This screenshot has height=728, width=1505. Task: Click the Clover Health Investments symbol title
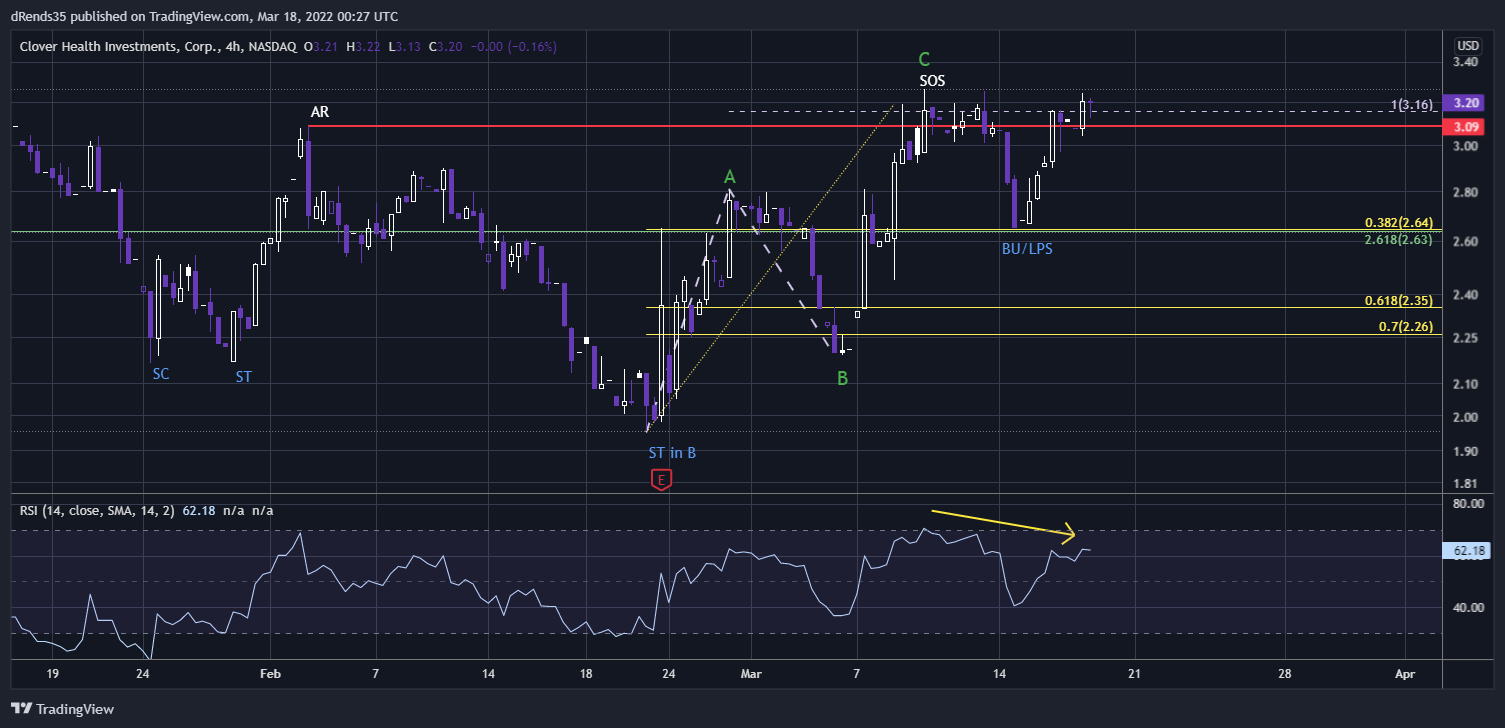tap(156, 46)
